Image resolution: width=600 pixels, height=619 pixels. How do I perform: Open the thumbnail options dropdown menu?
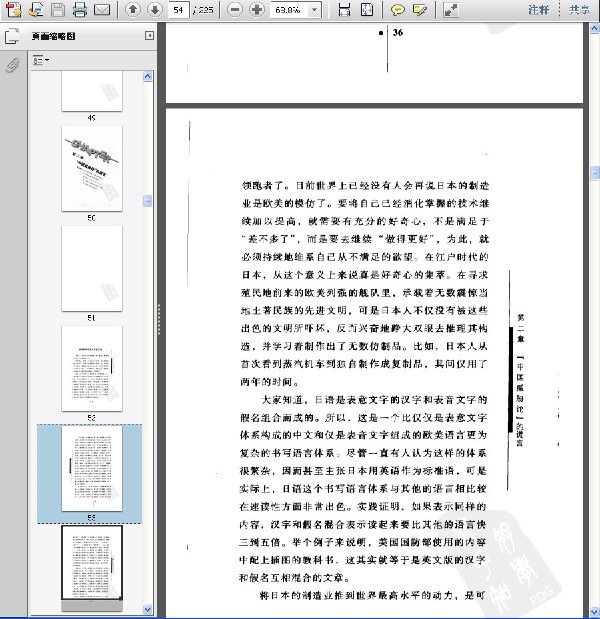41,60
